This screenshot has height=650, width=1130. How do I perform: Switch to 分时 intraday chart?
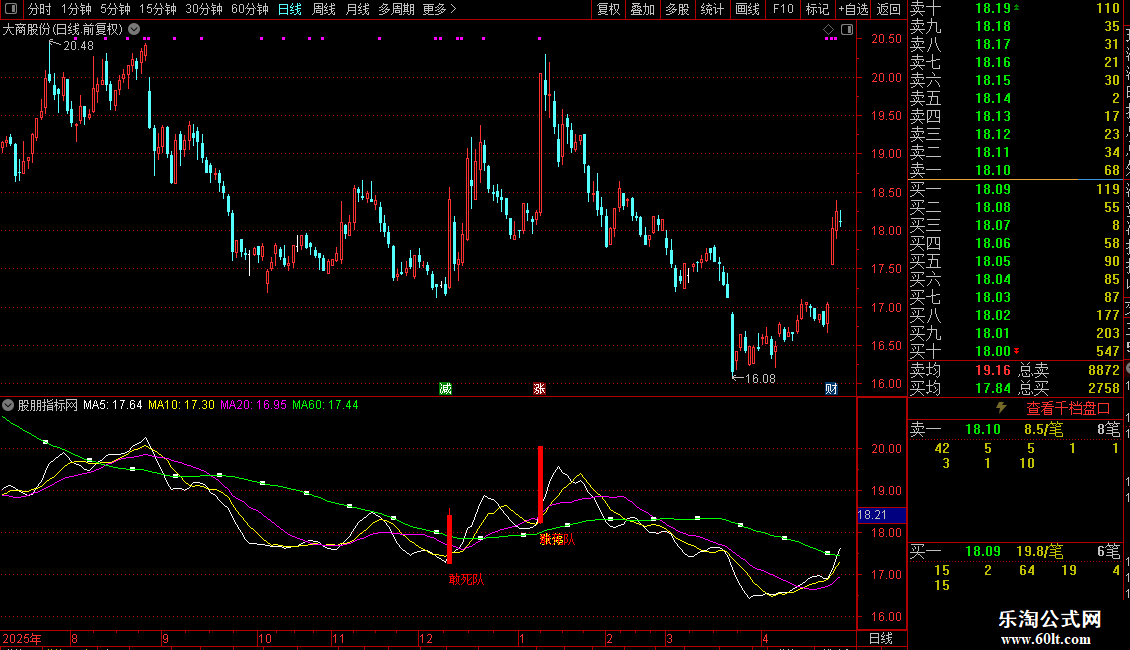40,9
